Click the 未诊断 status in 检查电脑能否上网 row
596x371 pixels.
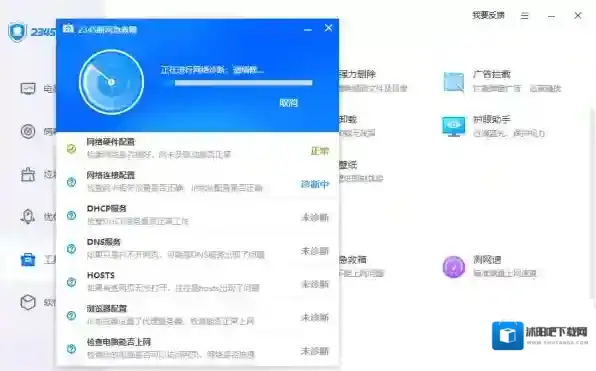tap(315, 351)
